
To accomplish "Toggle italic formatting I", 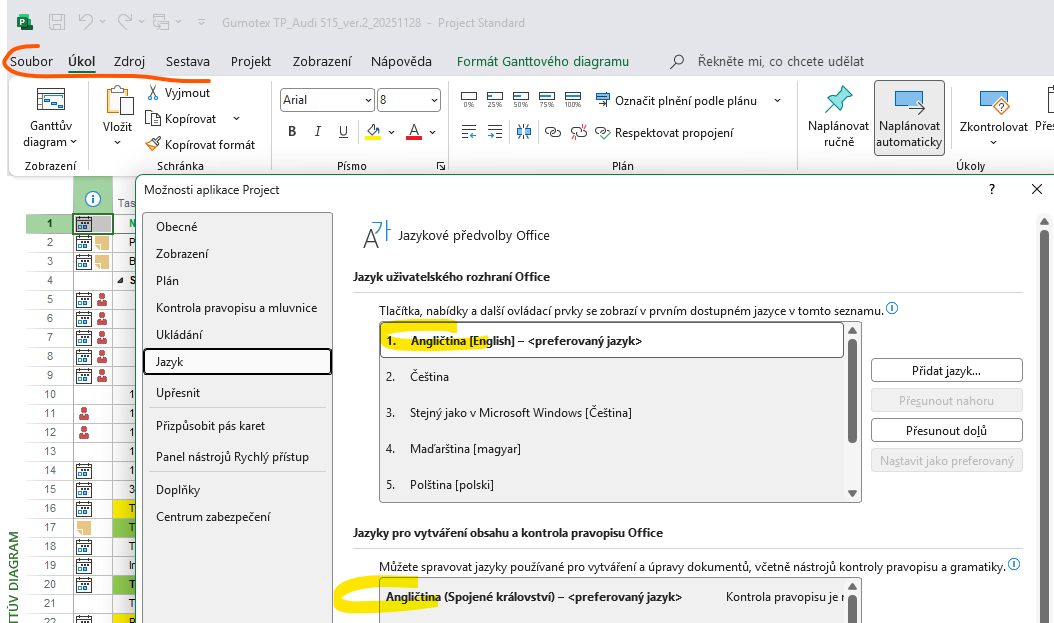I will [x=317, y=132].
